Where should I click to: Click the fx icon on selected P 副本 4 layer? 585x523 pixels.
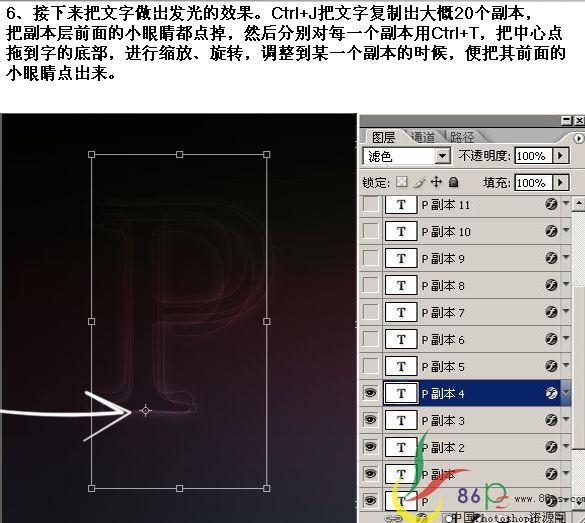click(x=551, y=393)
